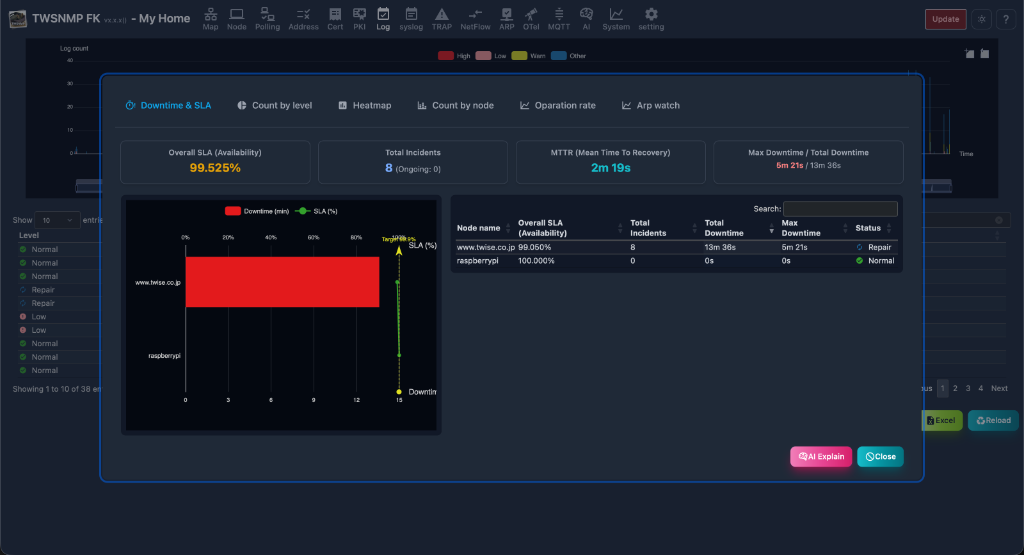
Task: Toggle Downtime (min) legend series
Action: [x=257, y=211]
